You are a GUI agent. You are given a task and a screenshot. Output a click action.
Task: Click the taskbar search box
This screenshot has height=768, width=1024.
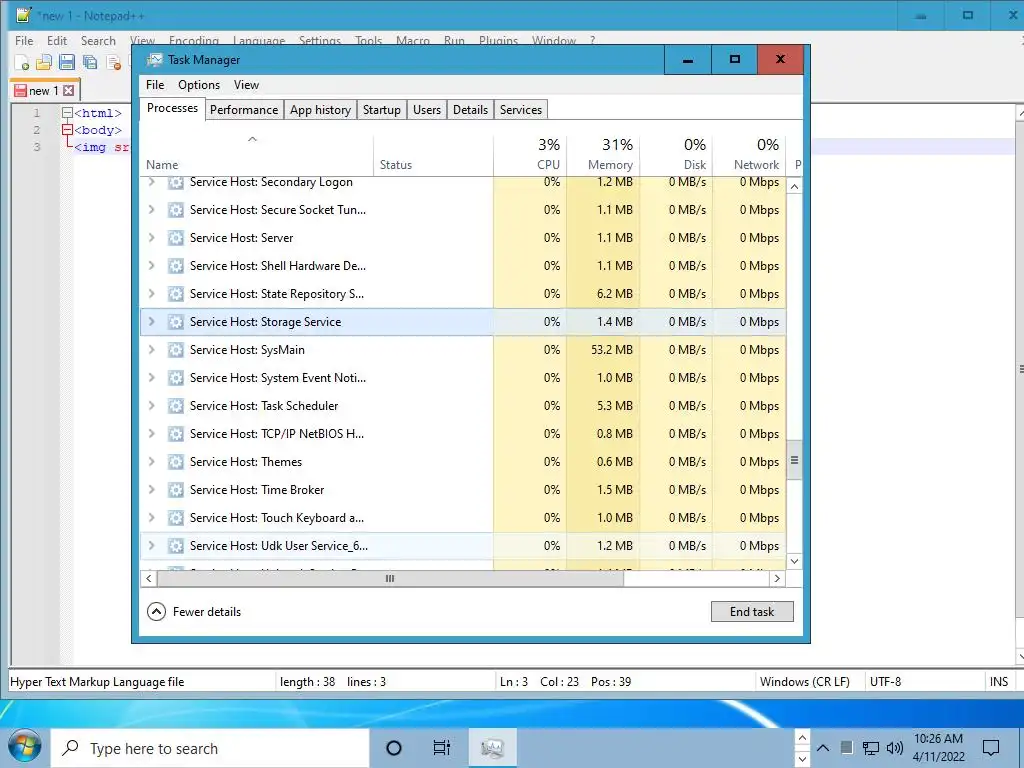[x=210, y=748]
